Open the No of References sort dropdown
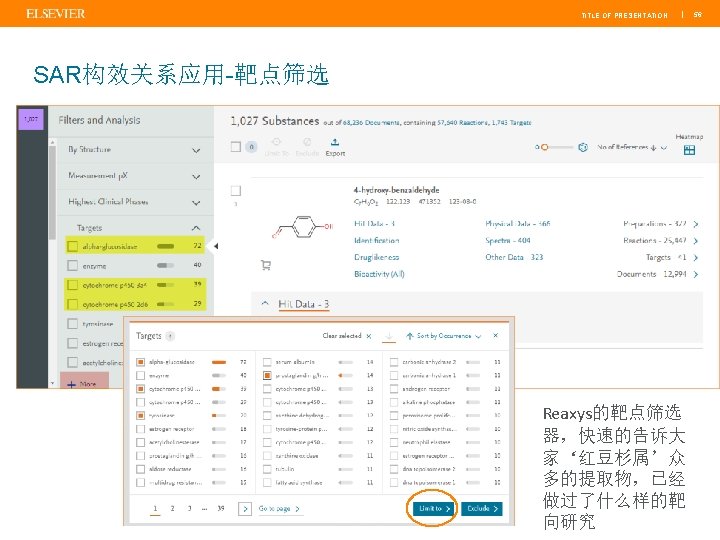The height and width of the screenshot is (540, 720). click(632, 147)
